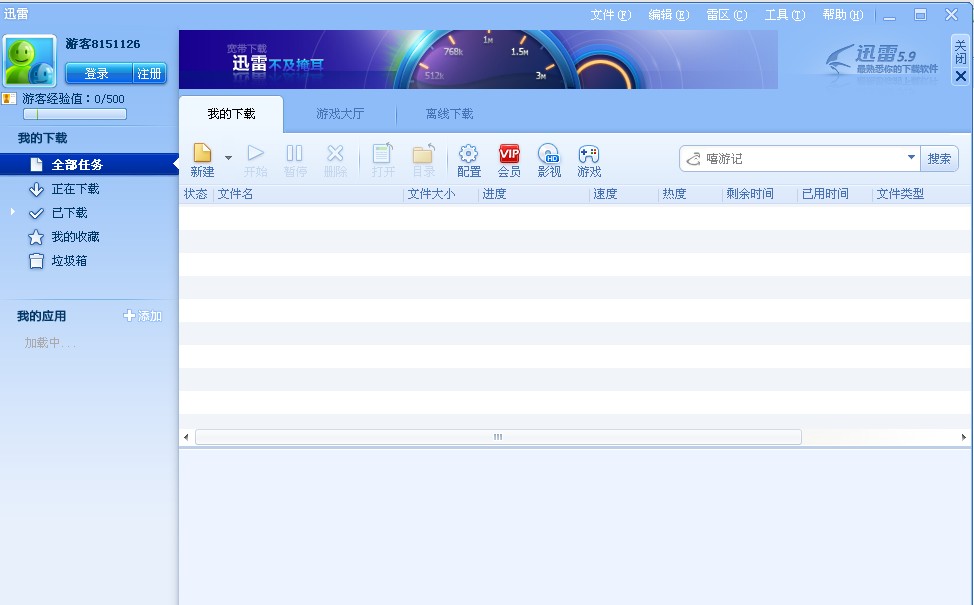This screenshot has width=974, height=605.
Task: Sort by 已用时间 column header
Action: (x=825, y=194)
